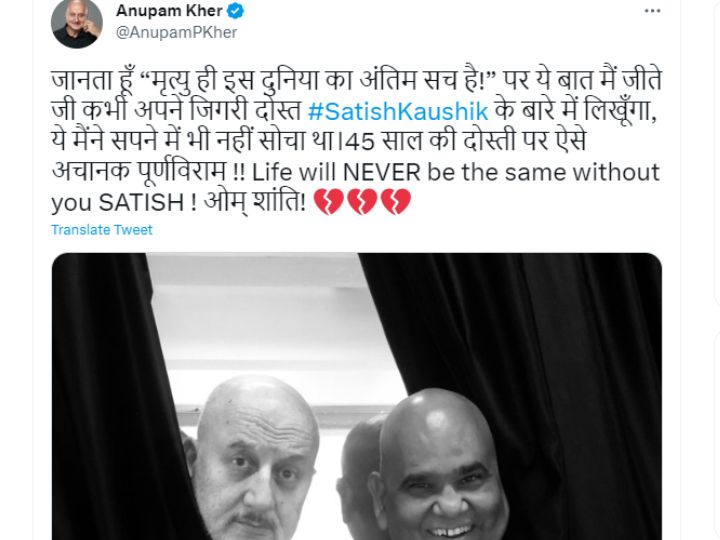Open Anupam Kher's round profile avatar

pos(77,23)
